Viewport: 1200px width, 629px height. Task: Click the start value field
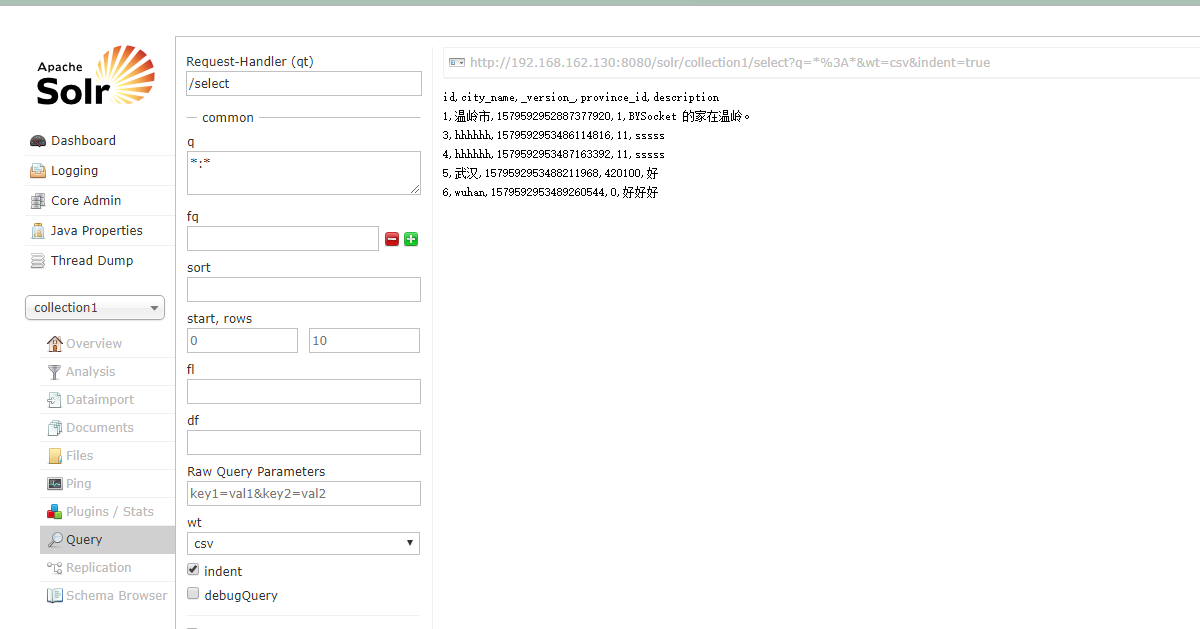(x=242, y=341)
